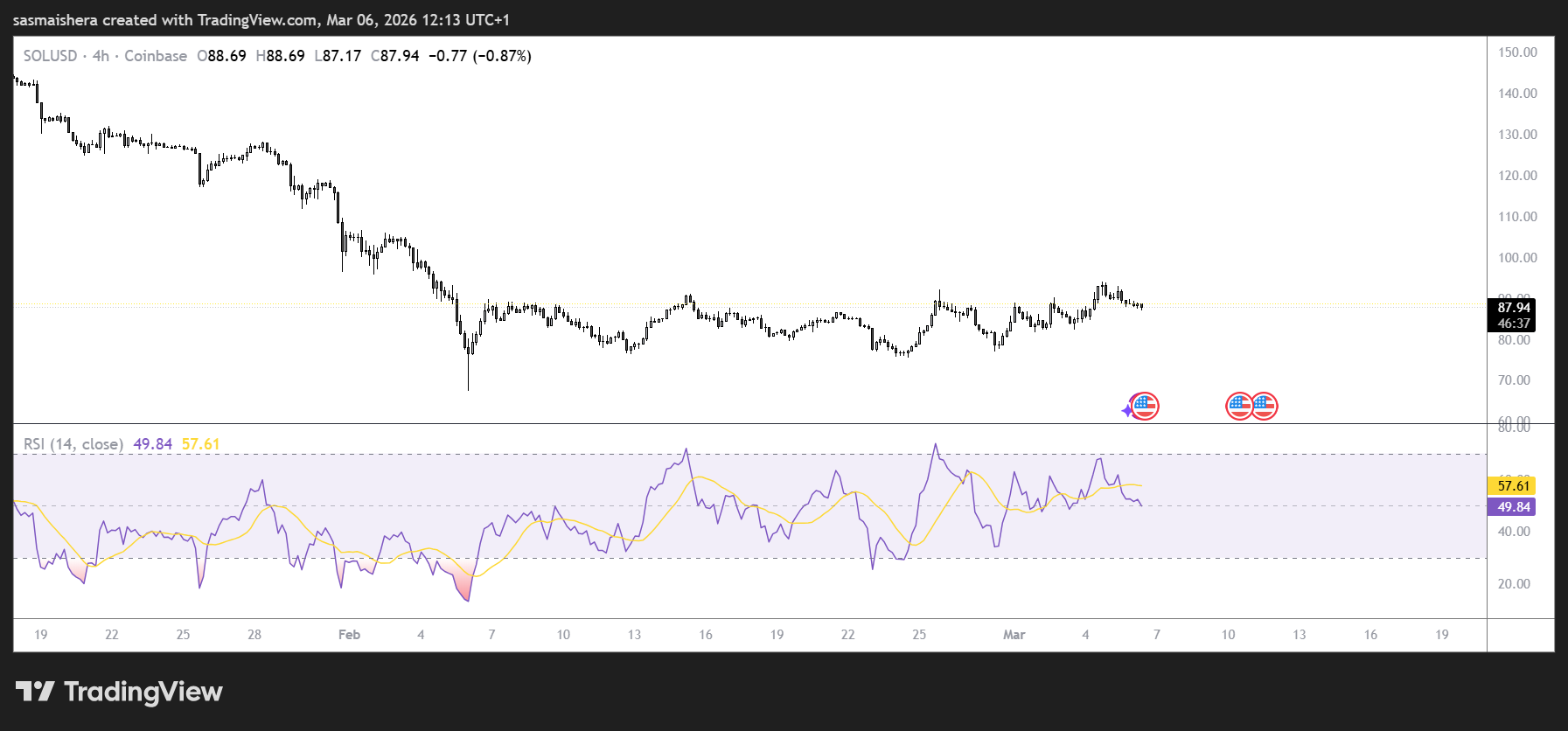The width and height of the screenshot is (1568, 731).
Task: Click 110.00 on the price axis
Action: [x=1517, y=217]
